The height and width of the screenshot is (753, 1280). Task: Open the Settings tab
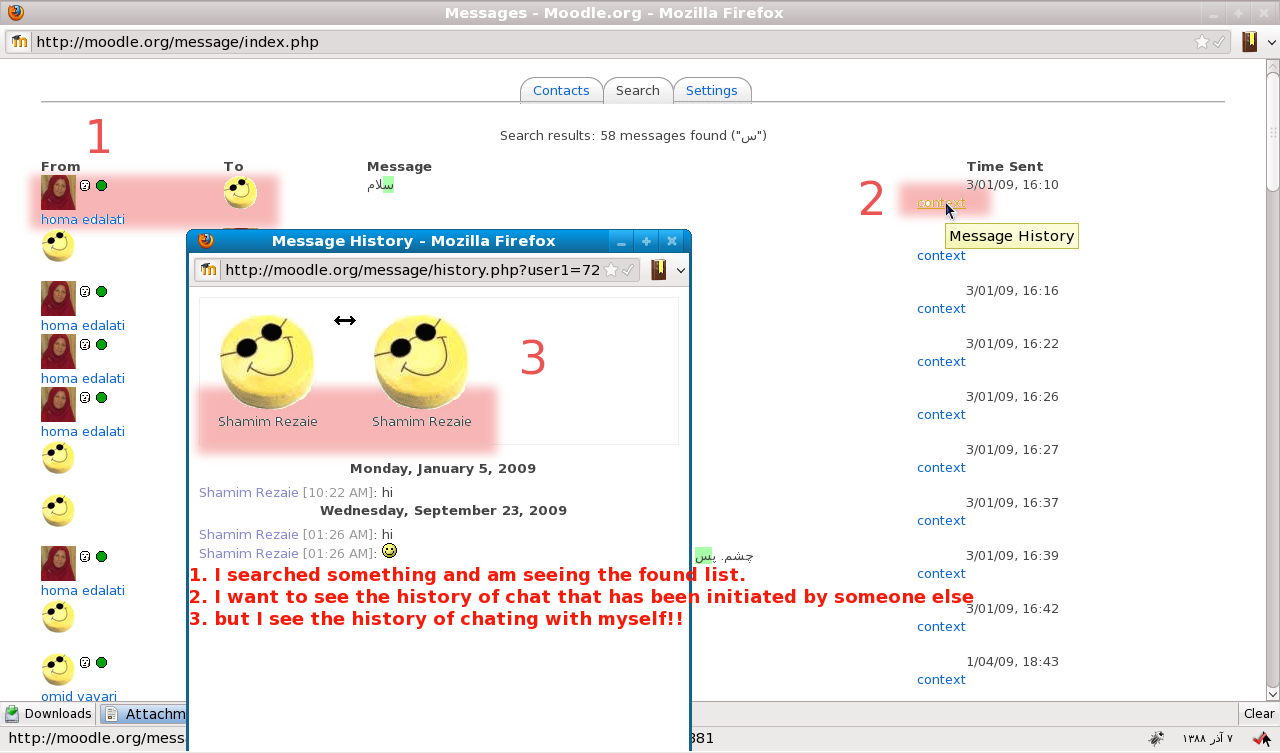click(712, 90)
